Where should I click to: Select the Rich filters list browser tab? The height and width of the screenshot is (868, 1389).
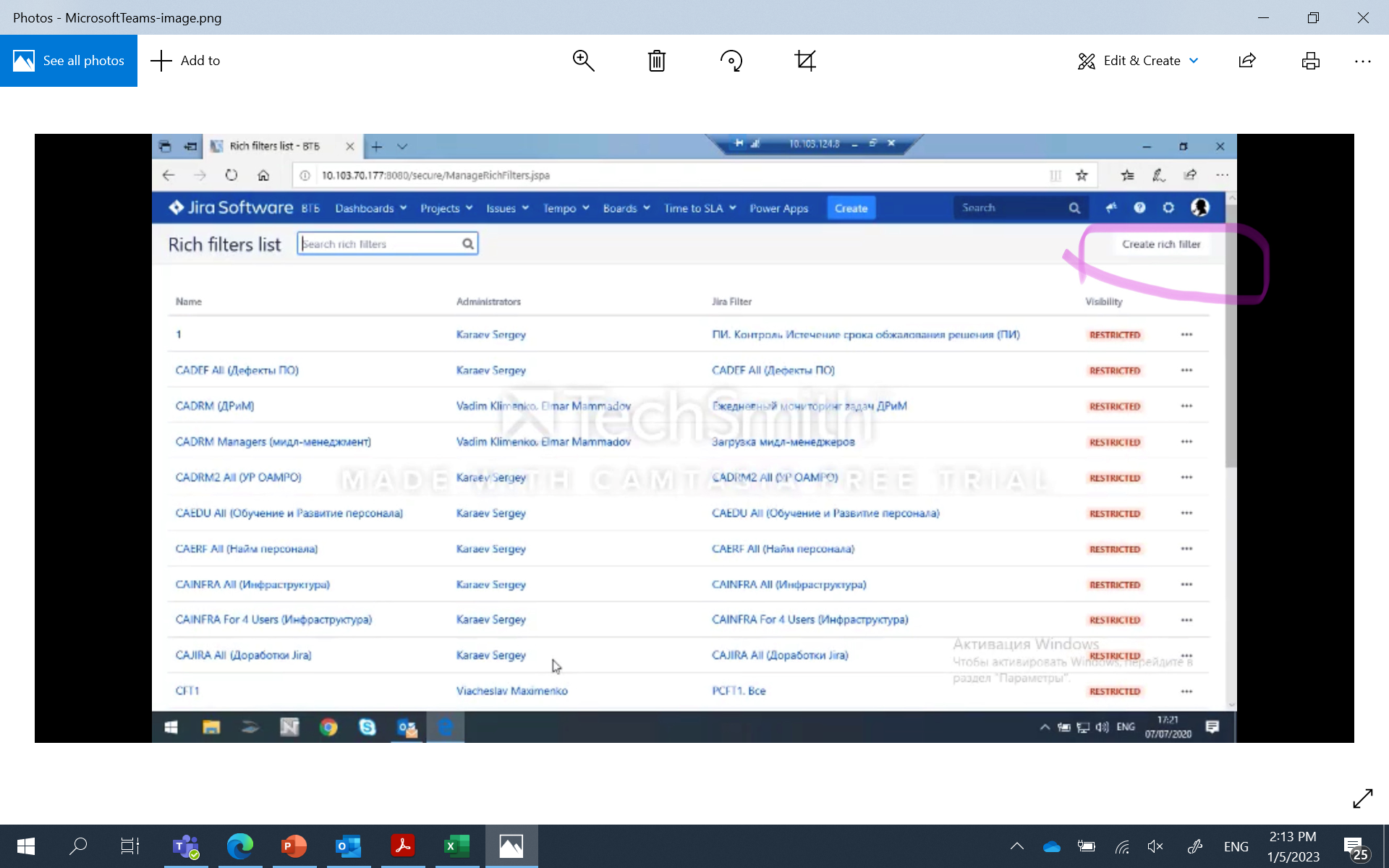click(x=275, y=145)
